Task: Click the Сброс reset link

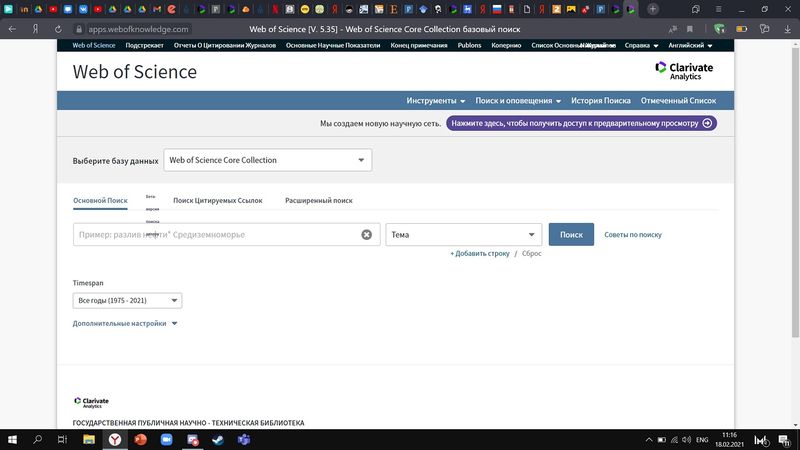Action: (531, 254)
